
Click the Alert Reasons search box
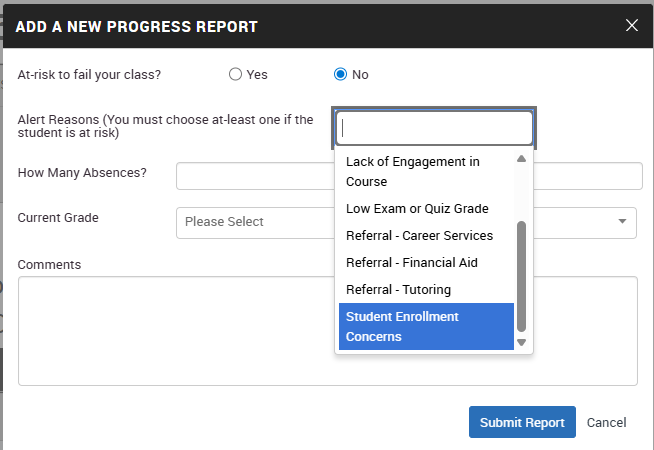click(435, 128)
